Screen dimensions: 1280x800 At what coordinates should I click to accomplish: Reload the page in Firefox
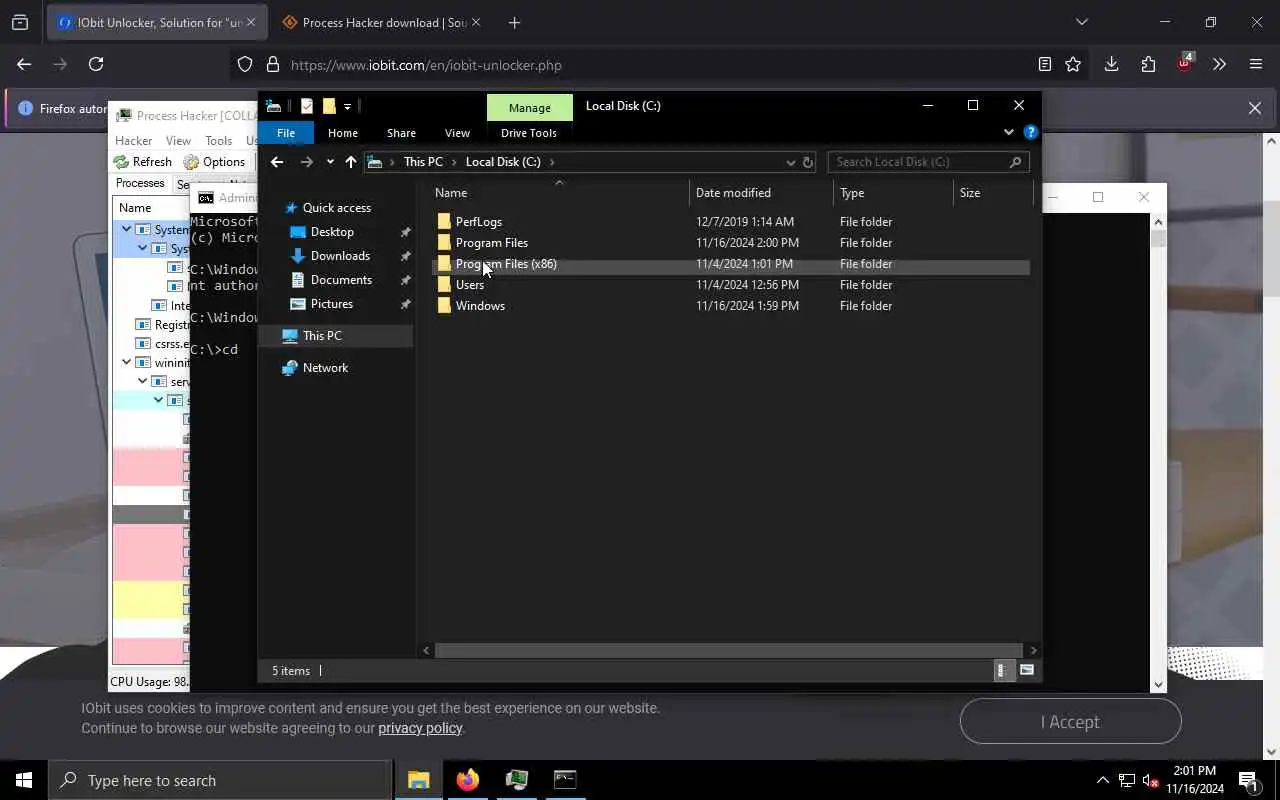[x=96, y=65]
